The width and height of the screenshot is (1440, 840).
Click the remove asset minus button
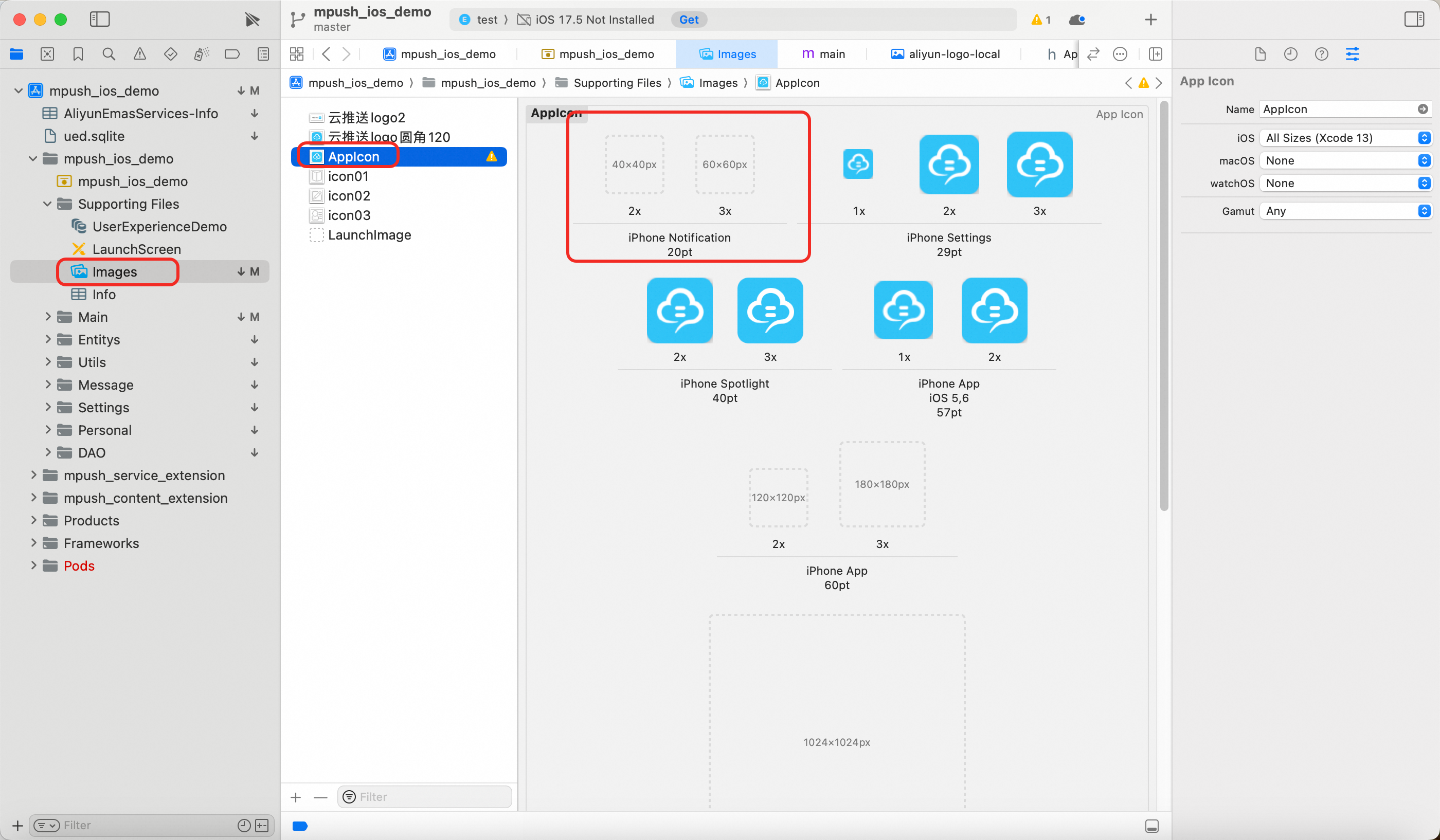click(320, 797)
